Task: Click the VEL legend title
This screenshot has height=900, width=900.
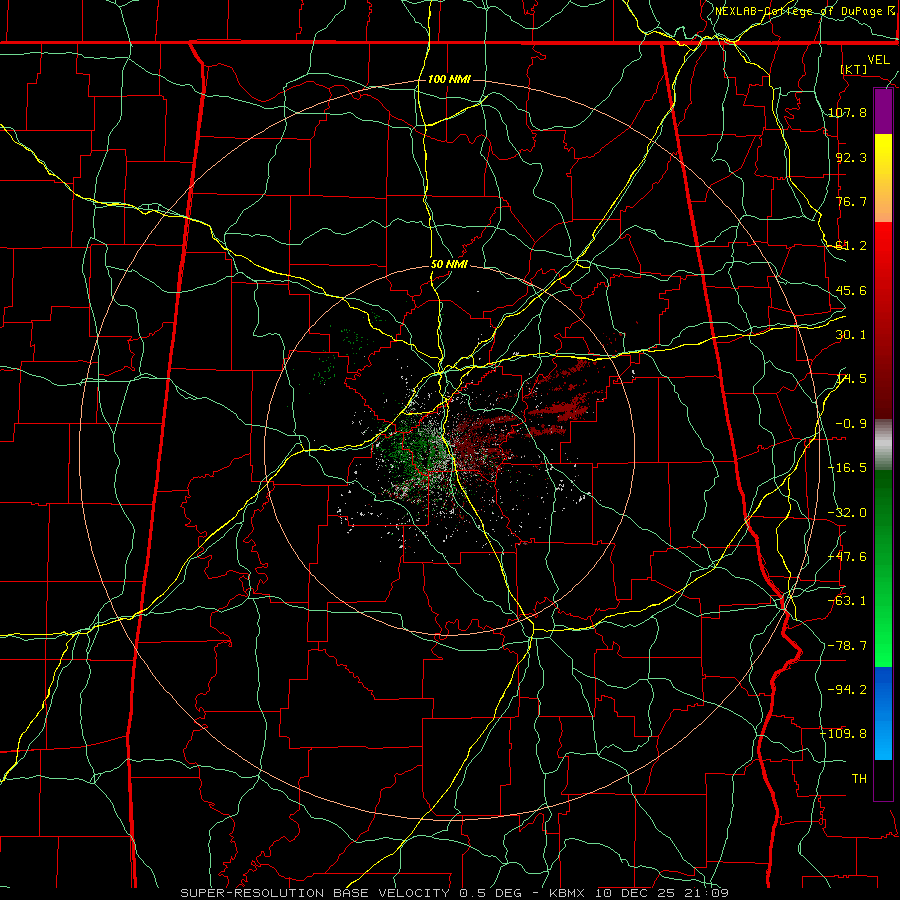Action: pos(878,60)
